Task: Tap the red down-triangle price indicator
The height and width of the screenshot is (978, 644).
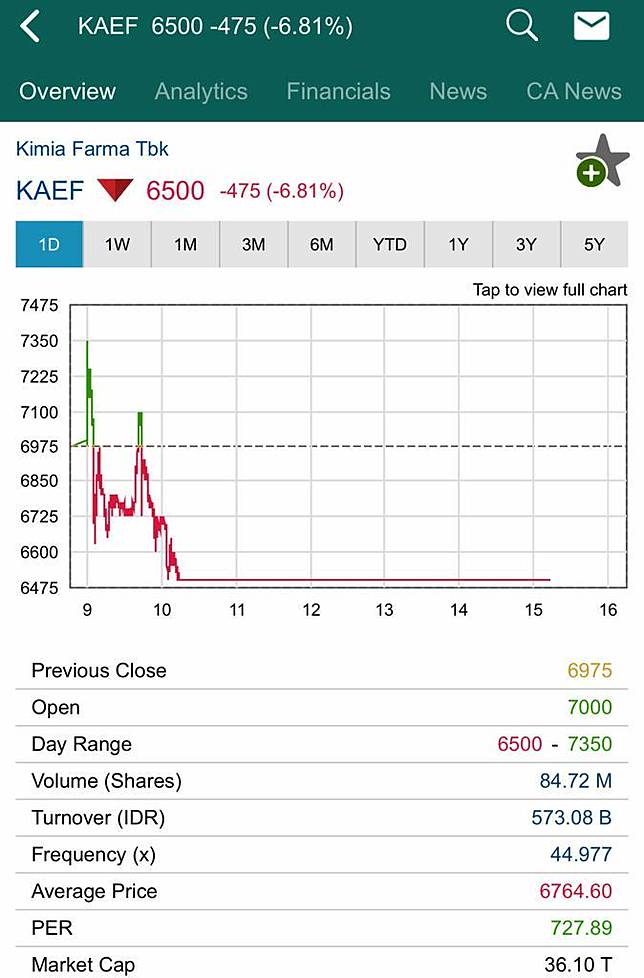Action: [115, 190]
